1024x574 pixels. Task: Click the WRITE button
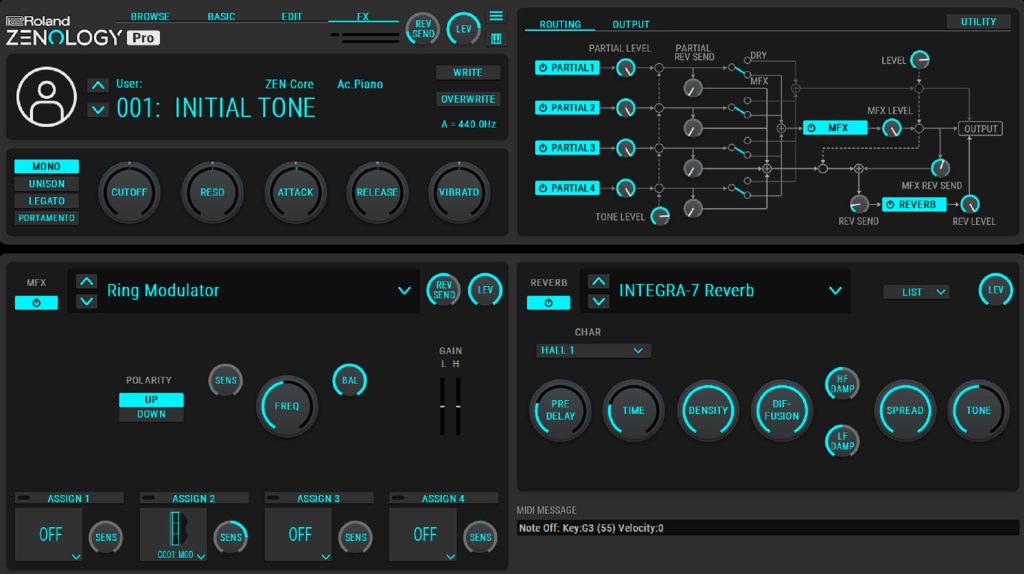point(468,73)
